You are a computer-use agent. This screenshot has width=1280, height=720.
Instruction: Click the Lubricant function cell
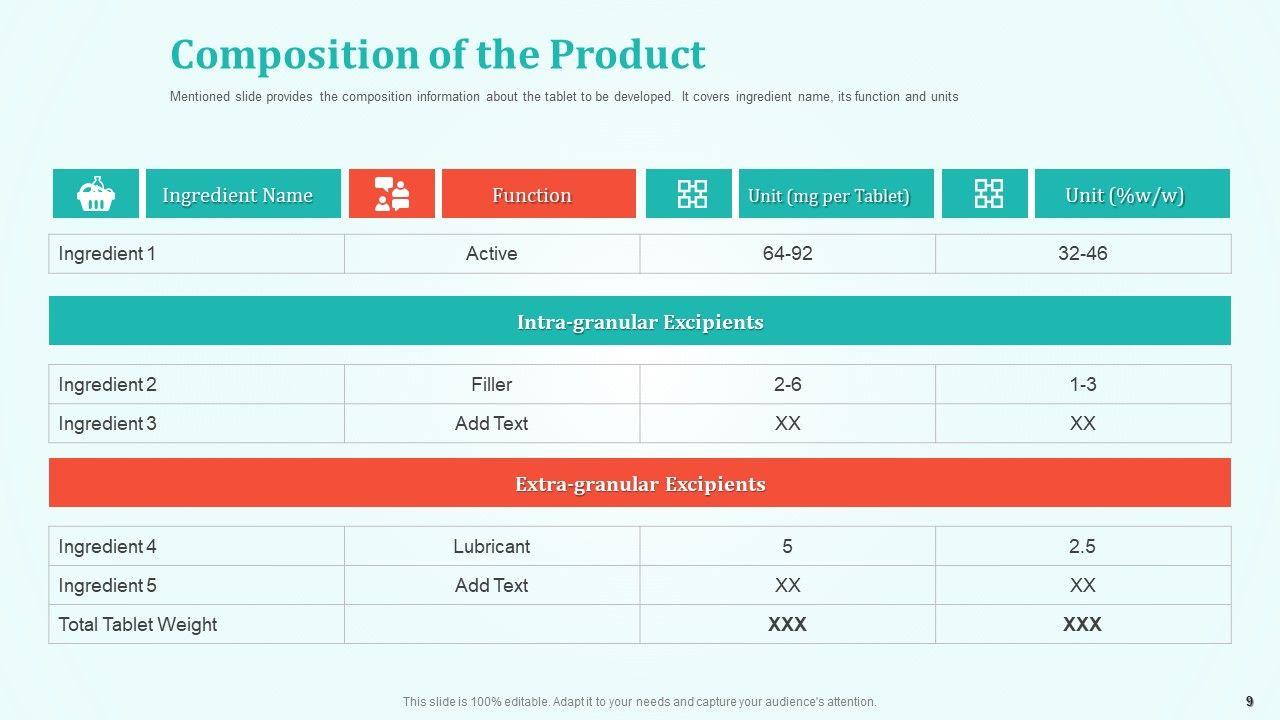(x=491, y=546)
